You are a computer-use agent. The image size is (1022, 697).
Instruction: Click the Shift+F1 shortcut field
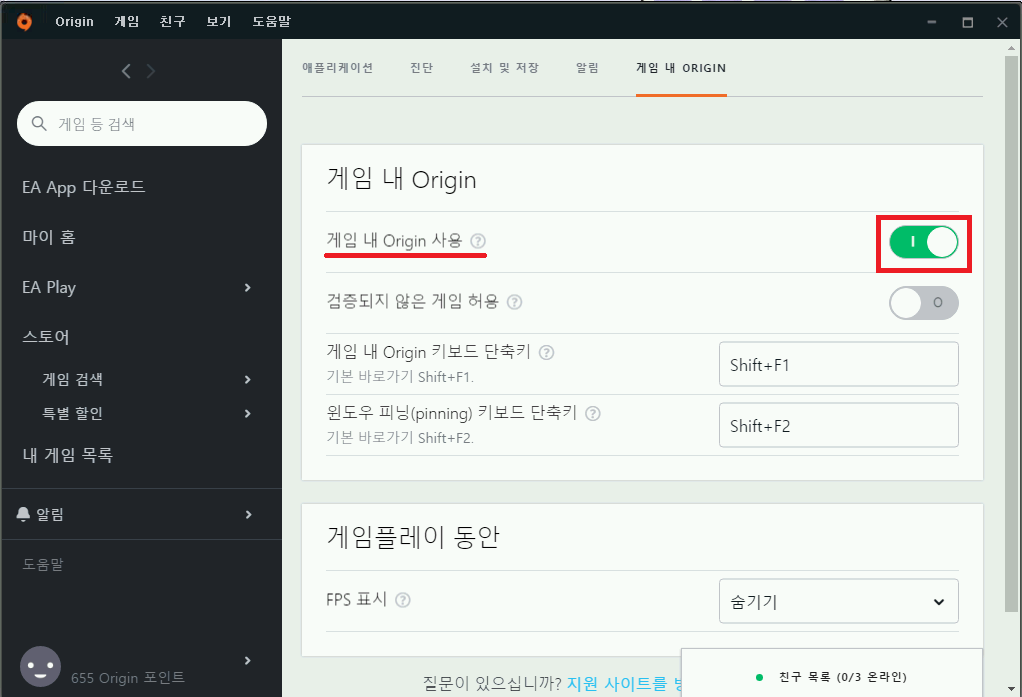839,364
